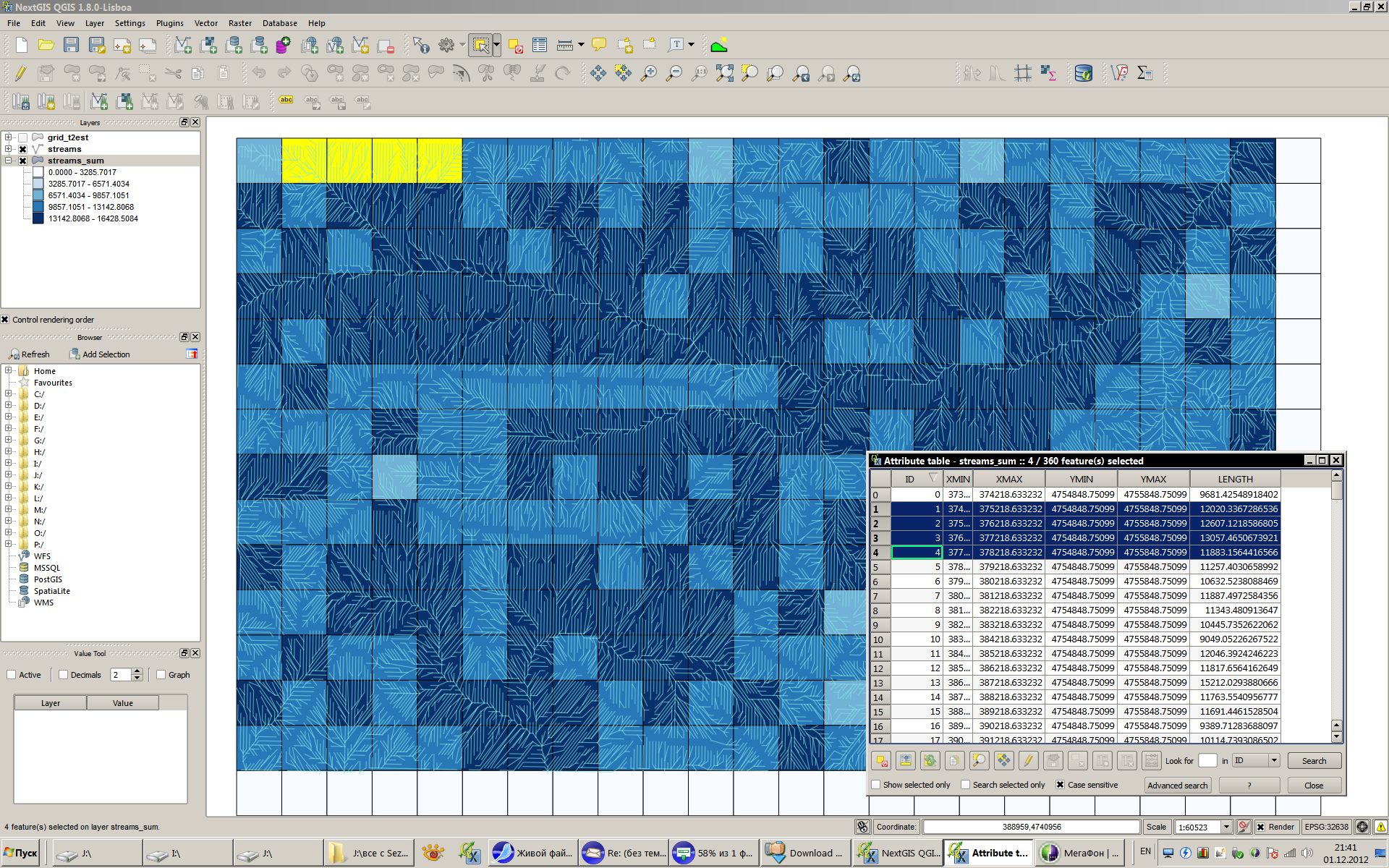Viewport: 1389px width, 868px height.
Task: Enable Show selected only checkbox
Action: (876, 785)
